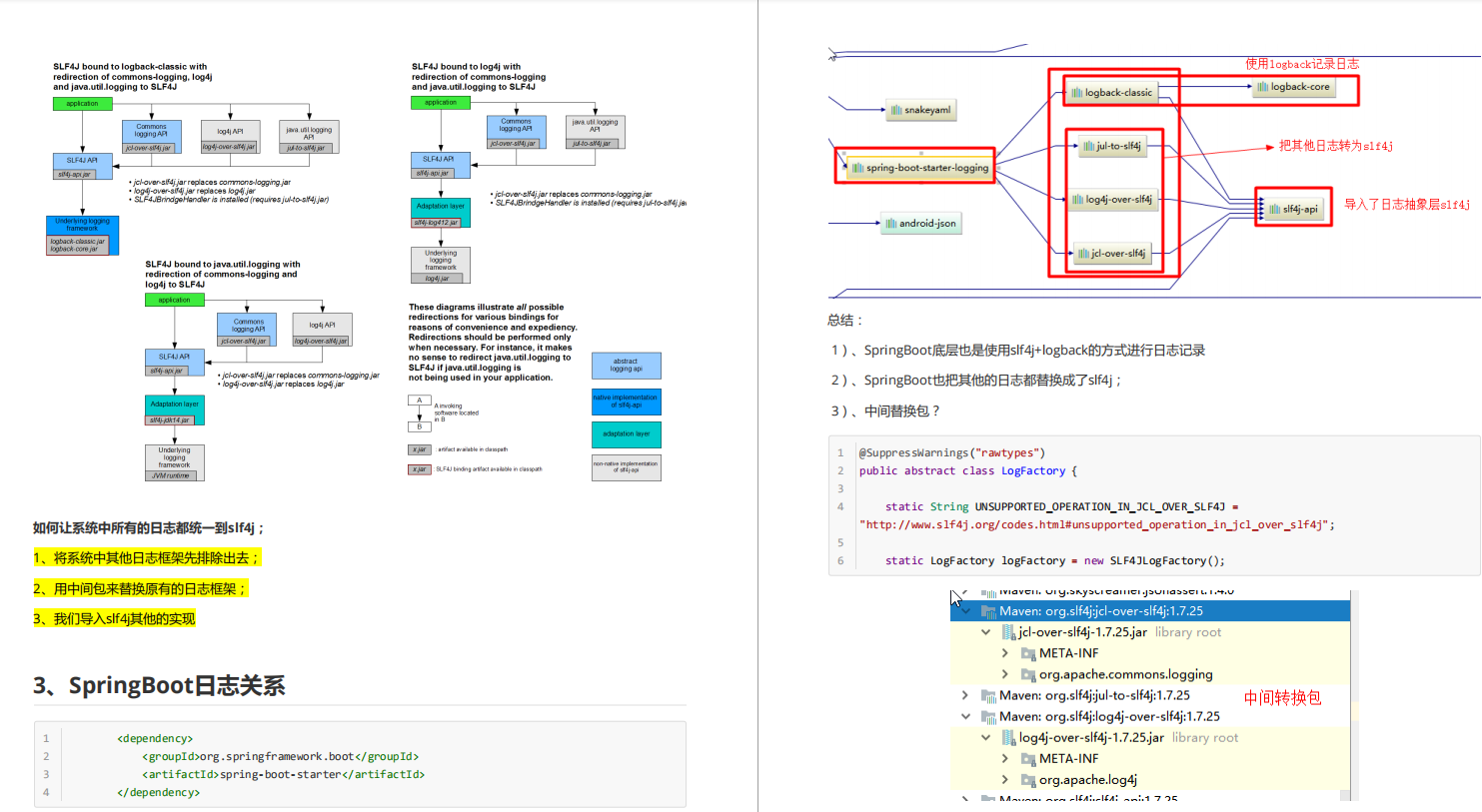Click the slf4j.org codes.html URL string in the code
The height and width of the screenshot is (812, 1482).
pos(1094,525)
